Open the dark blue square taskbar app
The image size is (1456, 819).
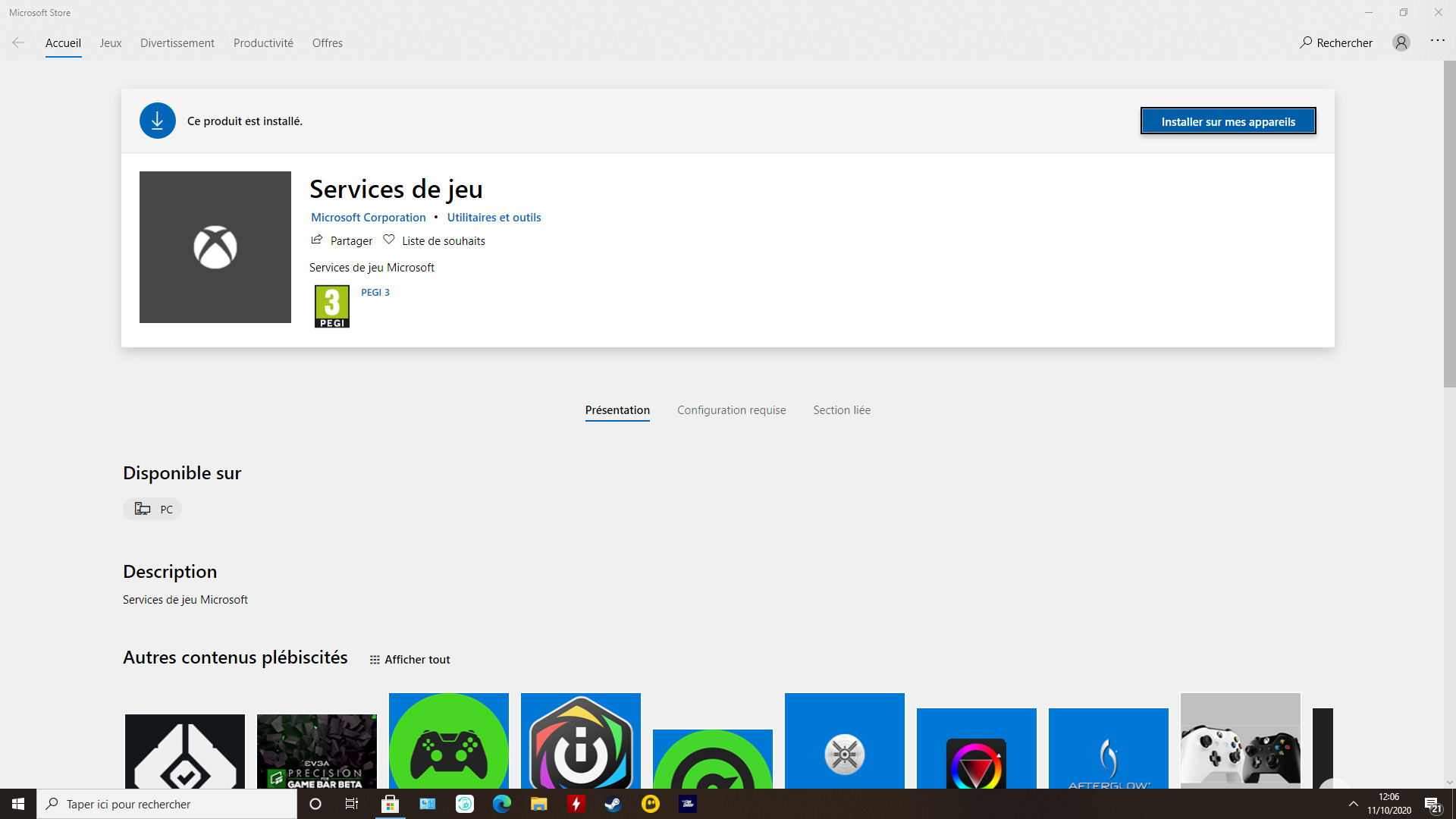pyautogui.click(x=688, y=804)
